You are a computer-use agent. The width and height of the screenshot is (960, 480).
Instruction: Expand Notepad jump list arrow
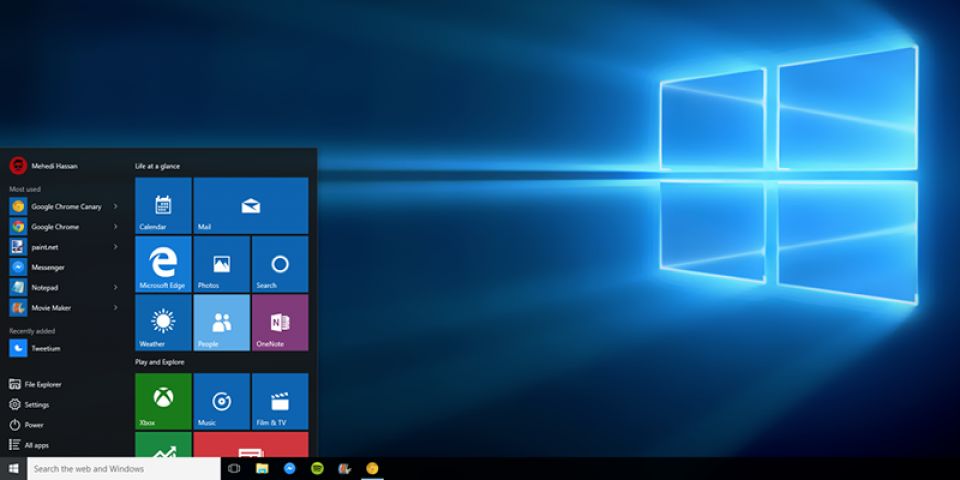[x=115, y=287]
